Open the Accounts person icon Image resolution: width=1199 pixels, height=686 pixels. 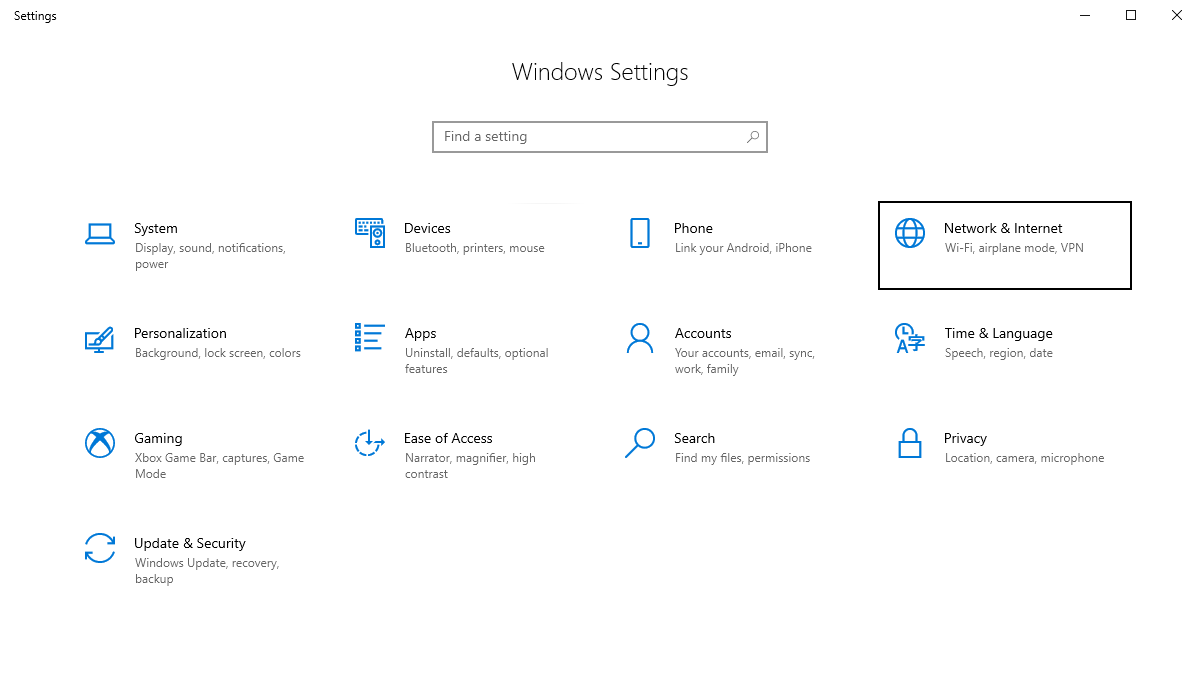pyautogui.click(x=640, y=340)
